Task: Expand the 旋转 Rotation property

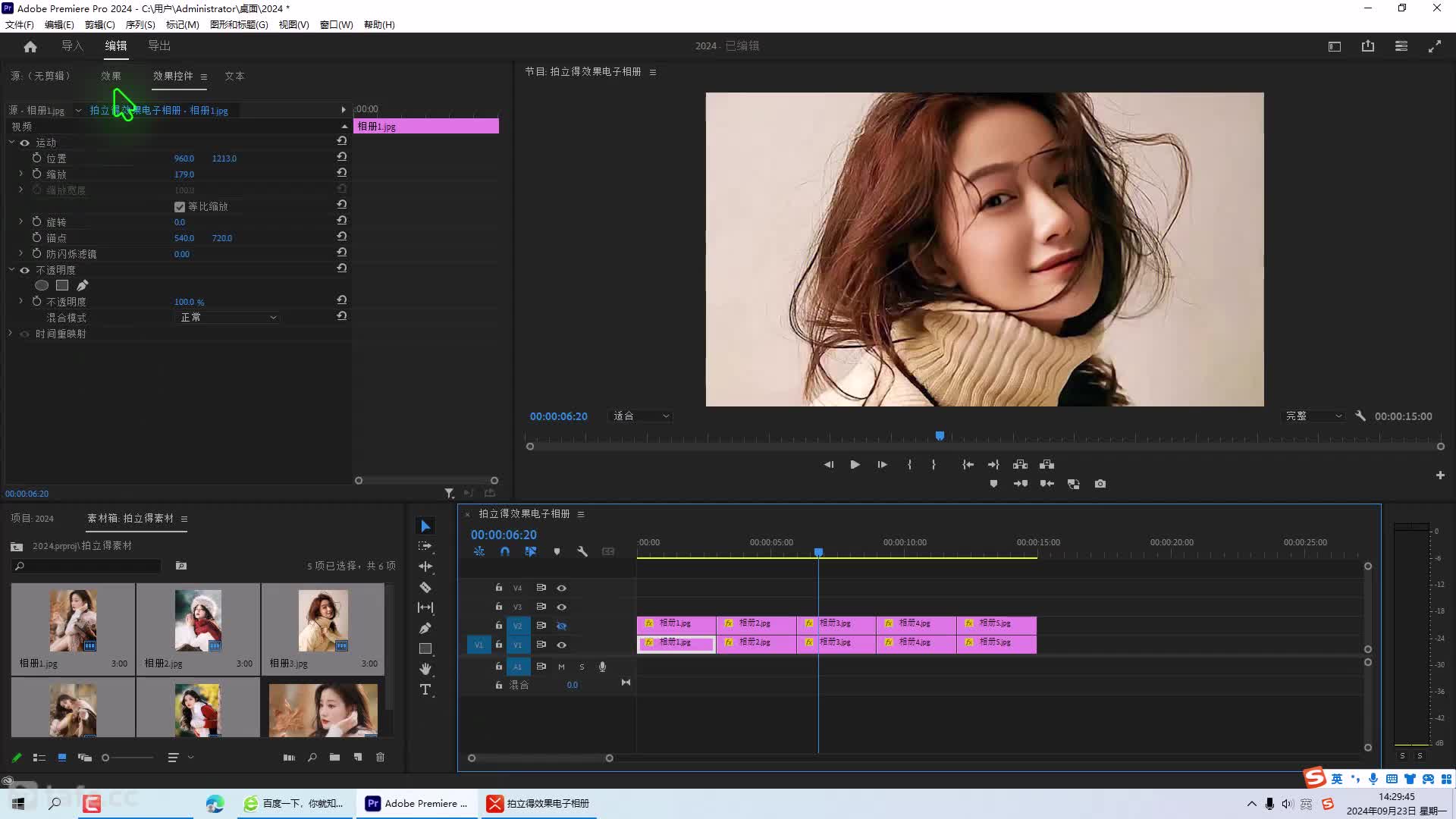Action: coord(21,221)
